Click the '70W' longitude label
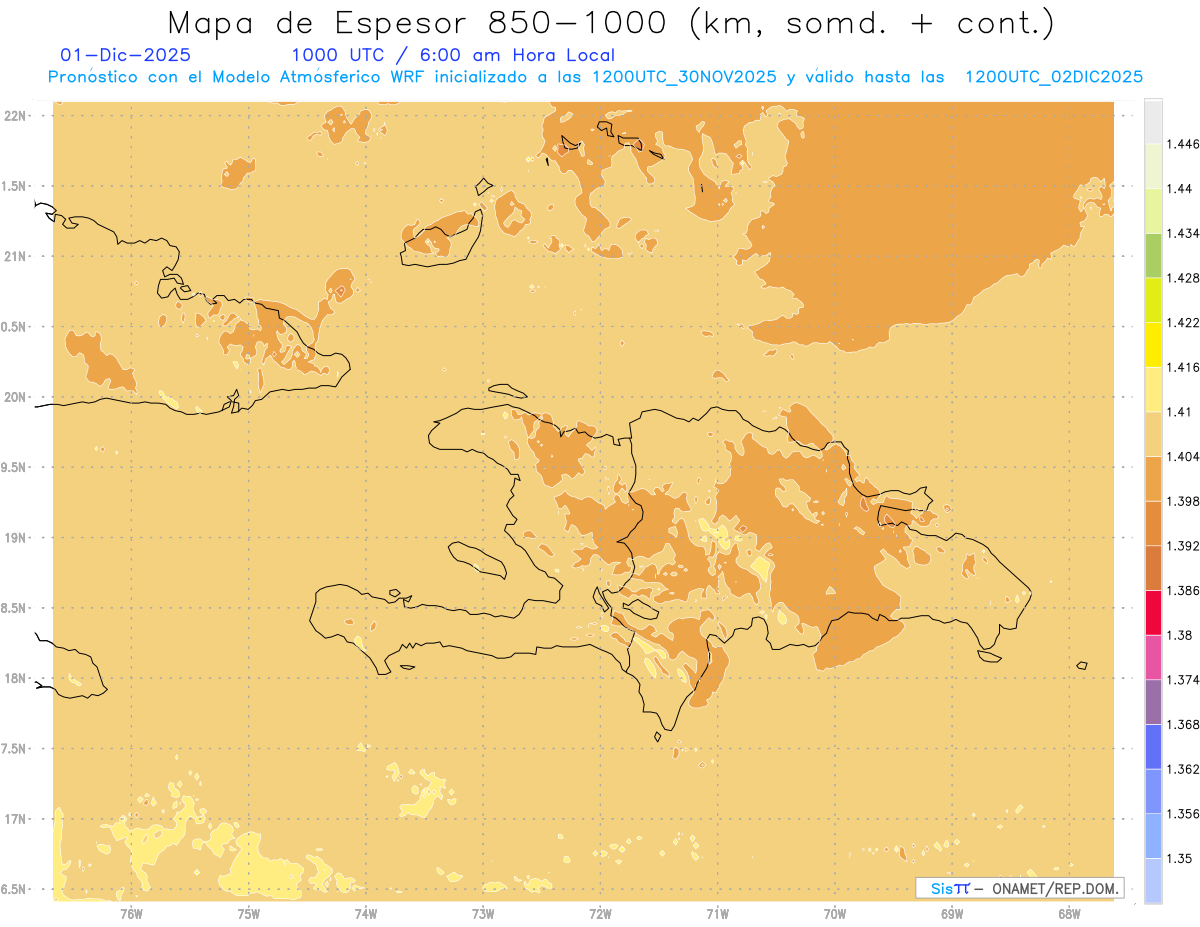The width and height of the screenshot is (1200, 927). tap(835, 913)
